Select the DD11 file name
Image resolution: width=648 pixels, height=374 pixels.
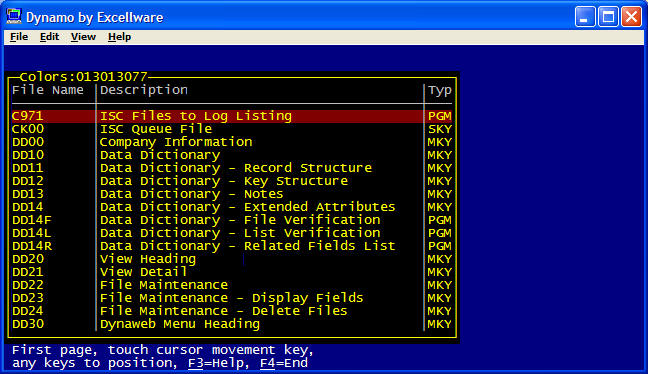[x=28, y=168]
